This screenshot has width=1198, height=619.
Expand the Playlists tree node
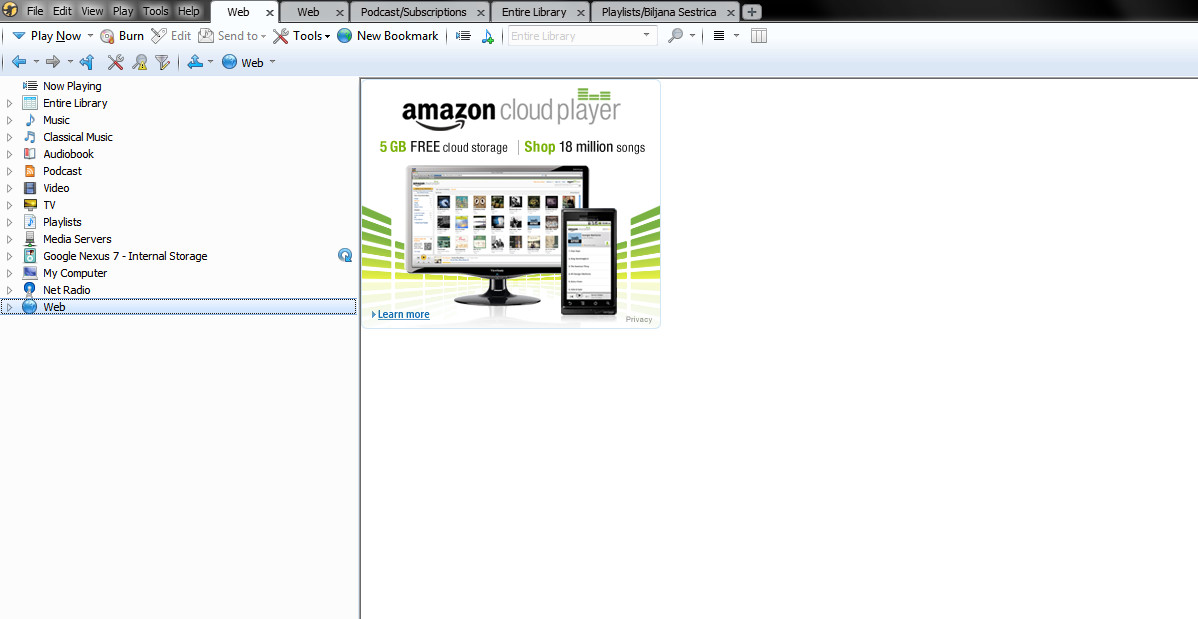click(10, 222)
